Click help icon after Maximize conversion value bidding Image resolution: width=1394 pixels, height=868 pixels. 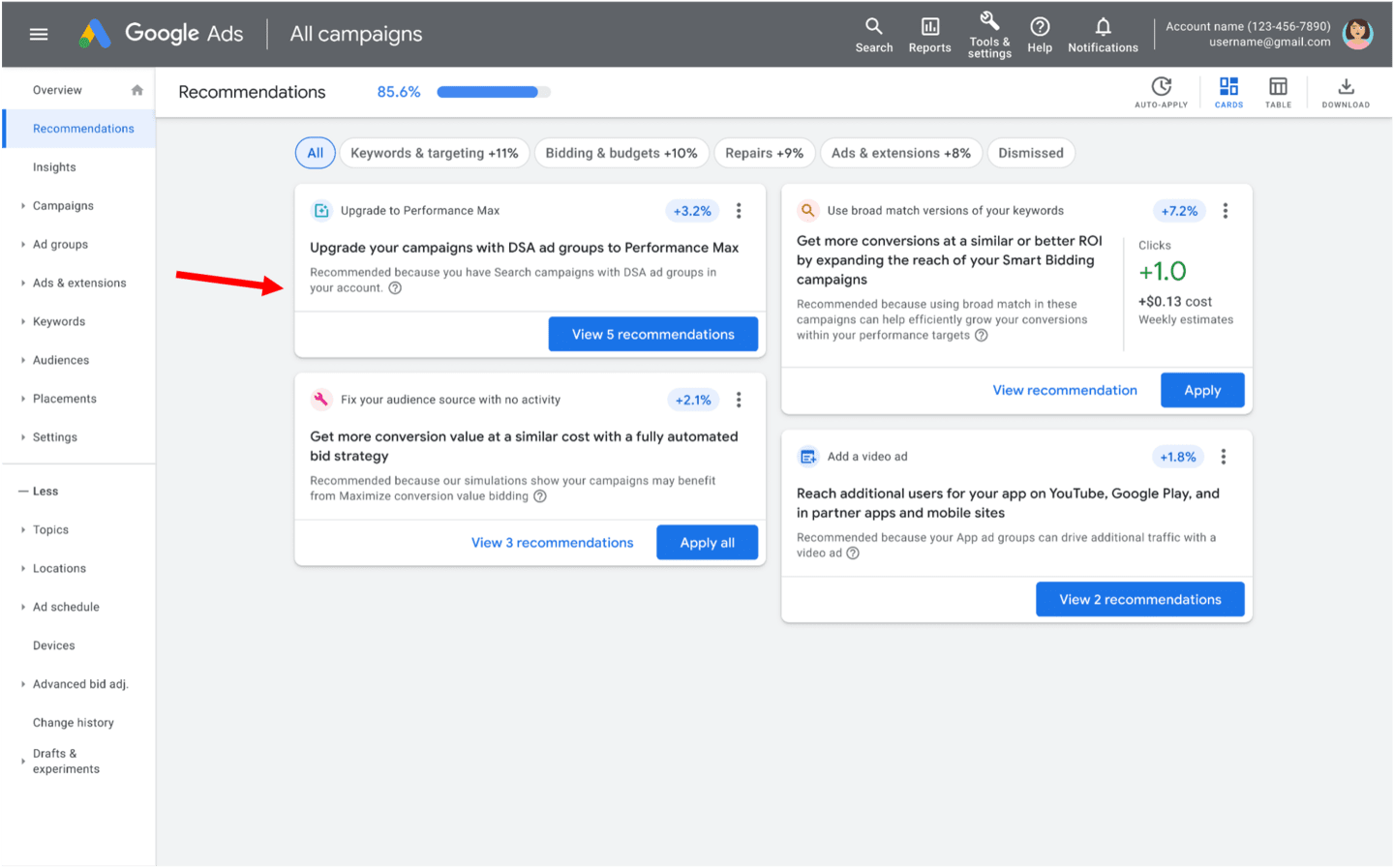coord(540,496)
